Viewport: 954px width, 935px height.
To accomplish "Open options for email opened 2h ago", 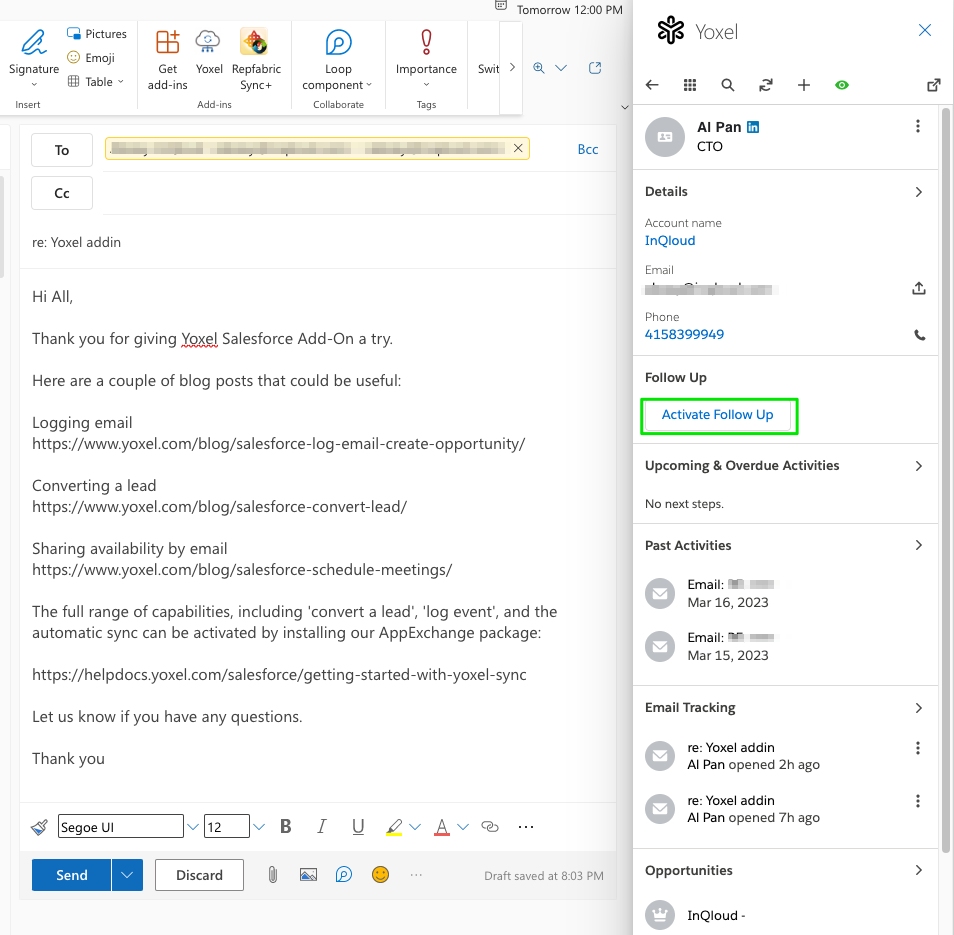I will tap(917, 748).
